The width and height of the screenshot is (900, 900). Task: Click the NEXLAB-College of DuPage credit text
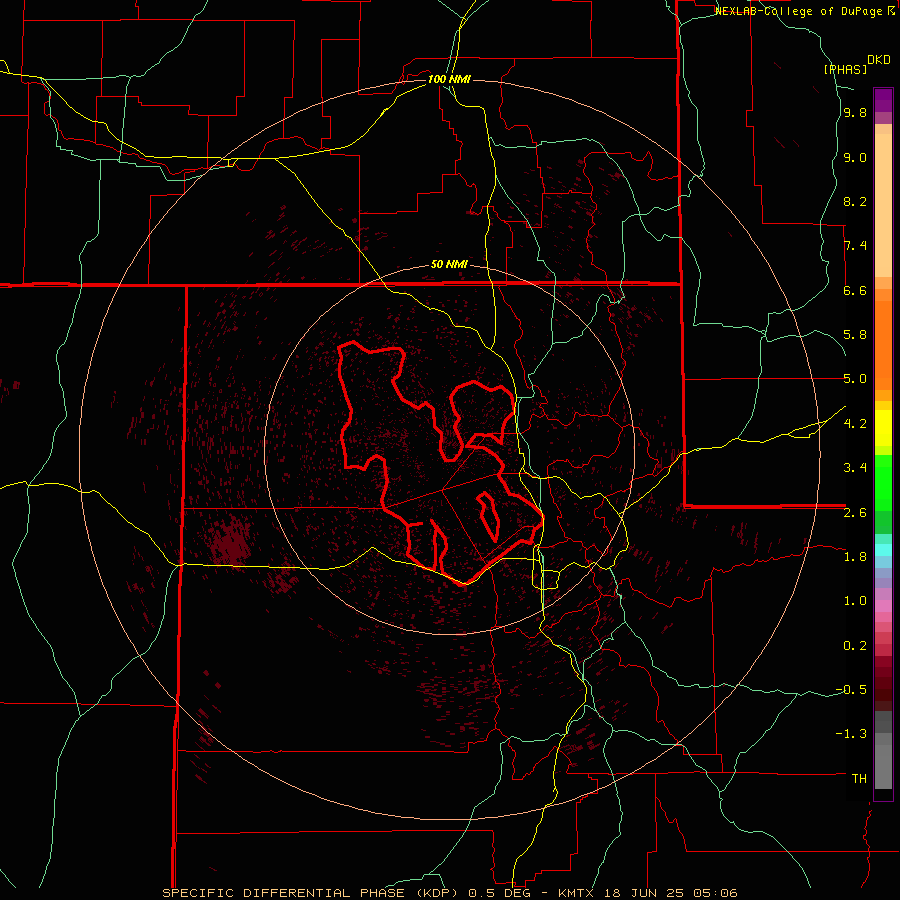click(804, 11)
